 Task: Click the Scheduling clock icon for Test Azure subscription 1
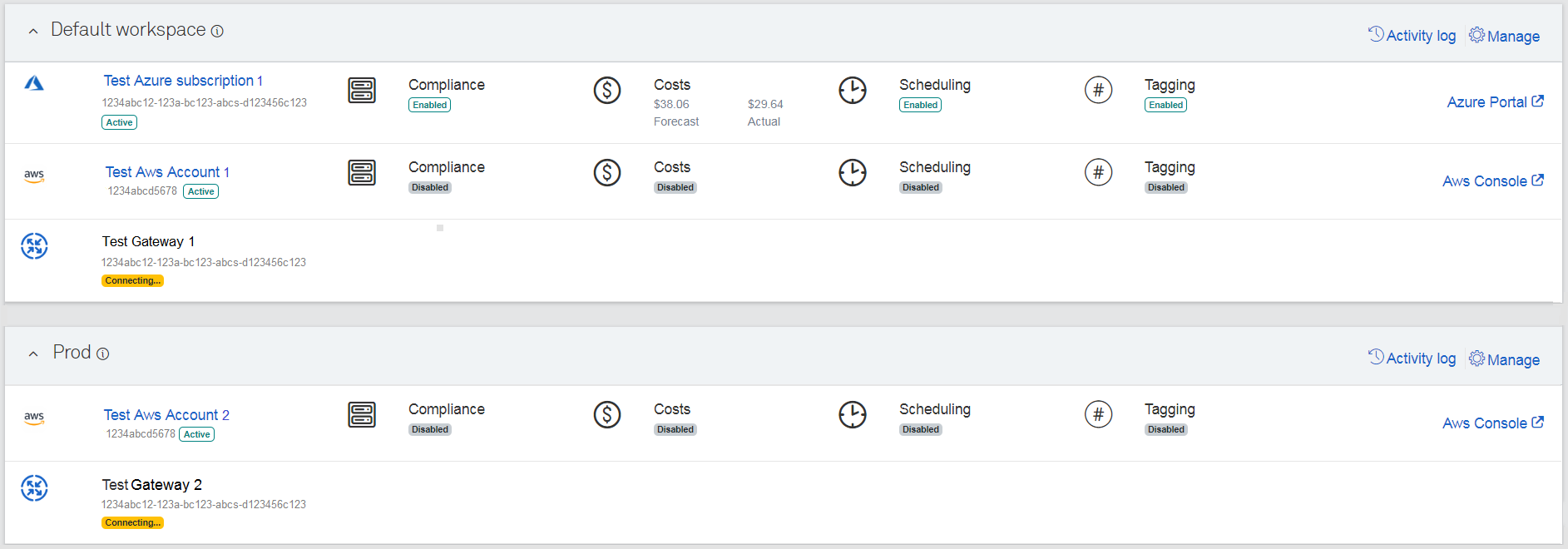(852, 90)
